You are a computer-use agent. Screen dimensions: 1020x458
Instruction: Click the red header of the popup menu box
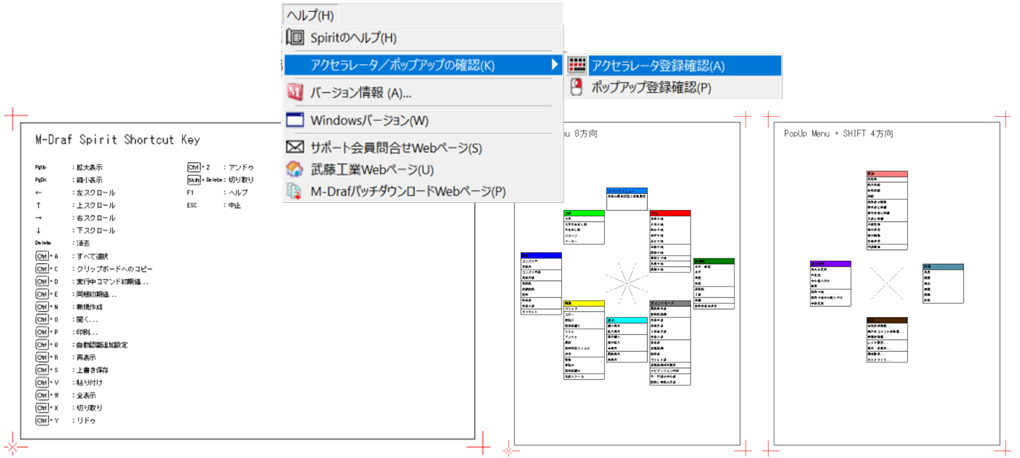669,213
